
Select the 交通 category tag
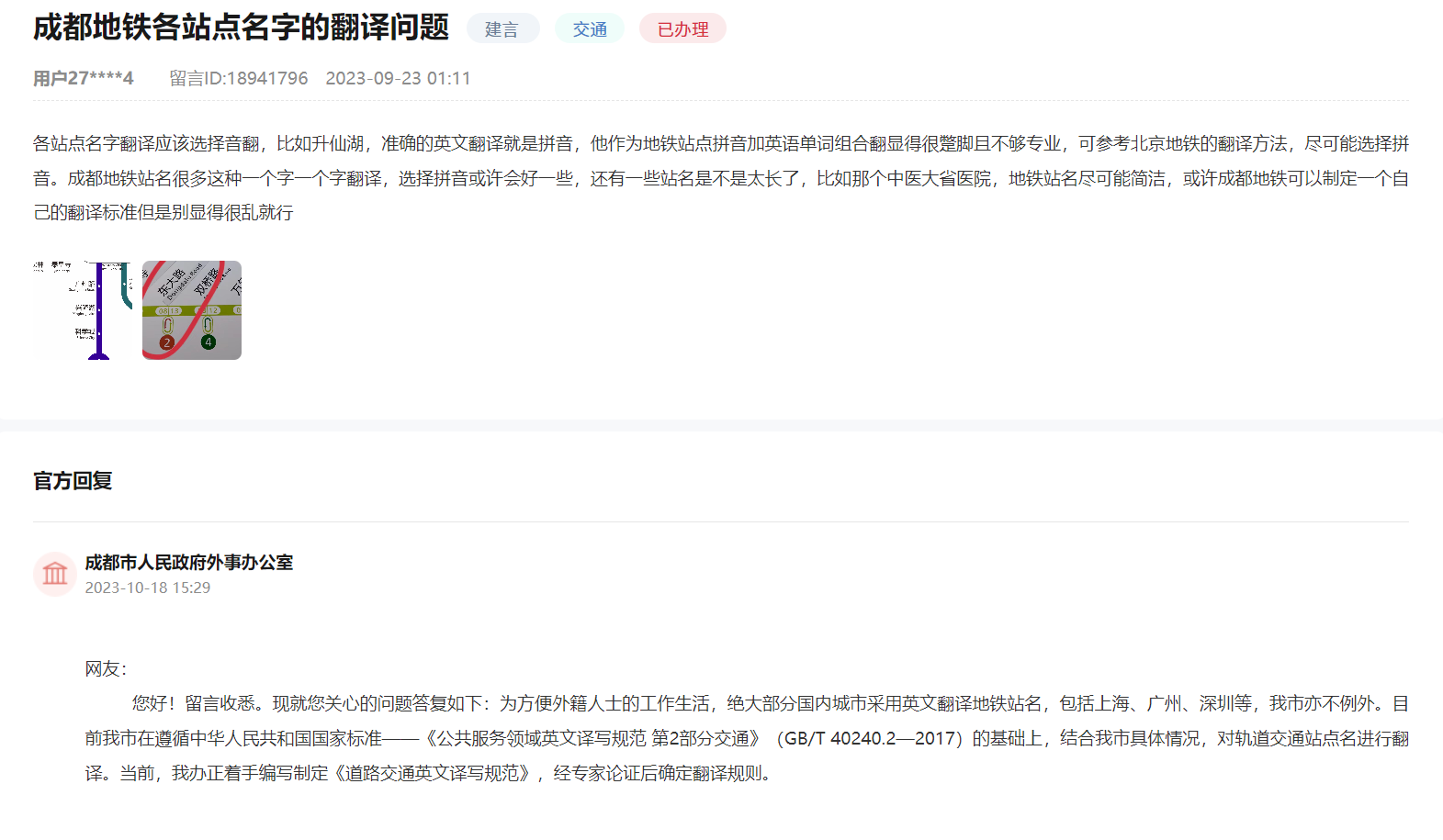[590, 29]
